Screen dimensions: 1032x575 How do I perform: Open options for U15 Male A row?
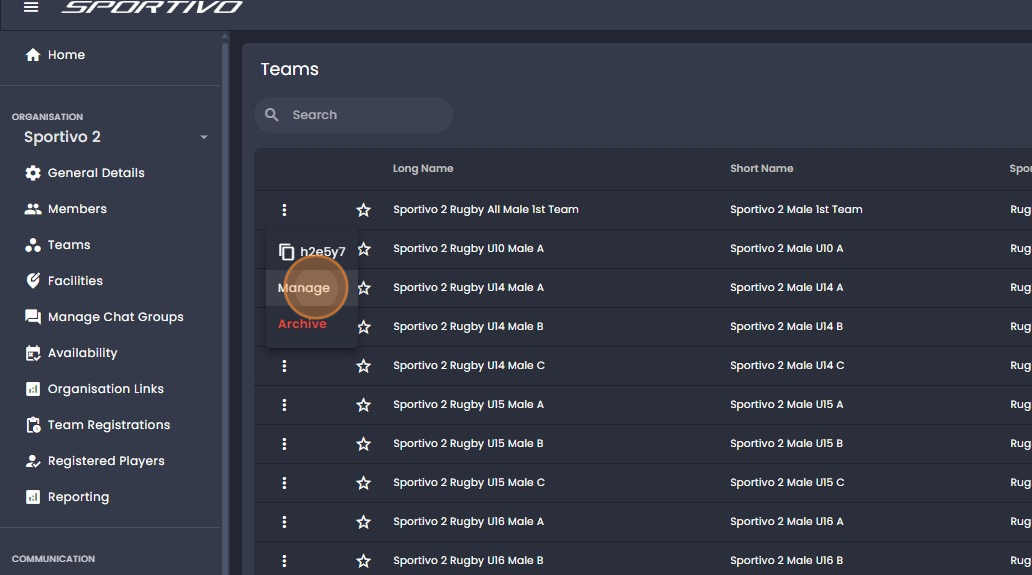[x=284, y=405]
